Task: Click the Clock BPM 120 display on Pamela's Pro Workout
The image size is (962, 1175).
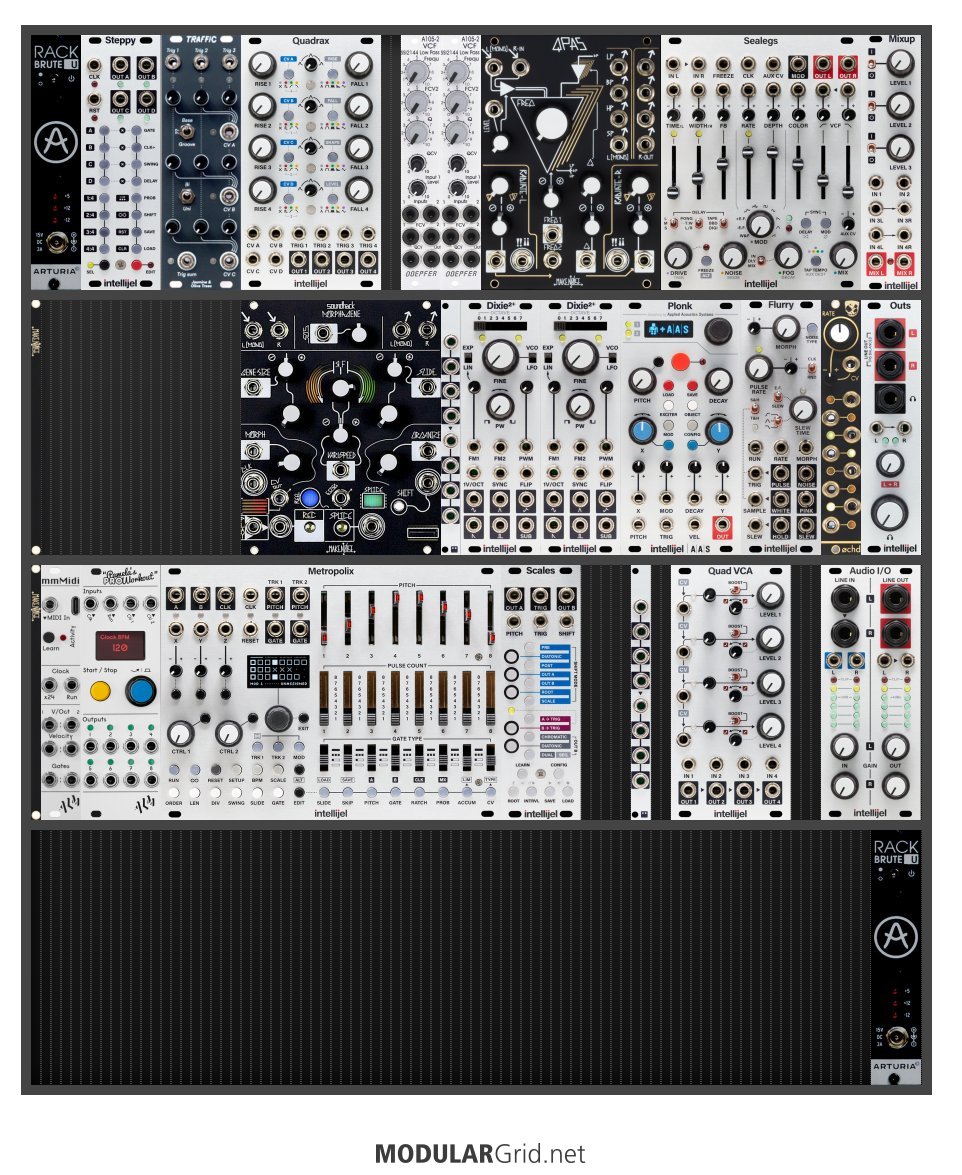Action: pos(120,644)
